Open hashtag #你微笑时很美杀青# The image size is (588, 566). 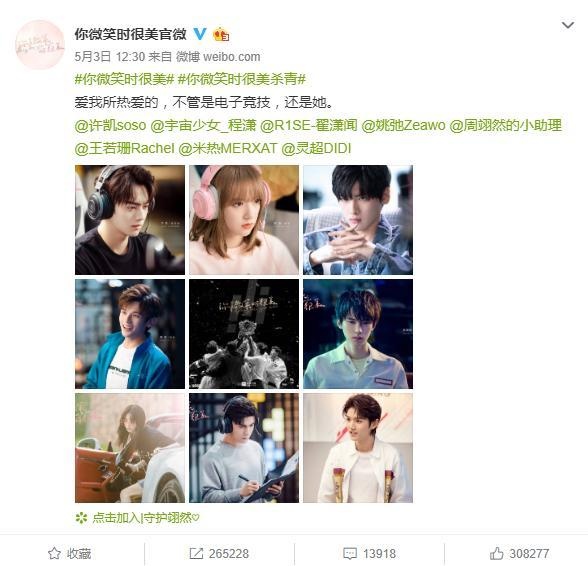click(x=242, y=79)
